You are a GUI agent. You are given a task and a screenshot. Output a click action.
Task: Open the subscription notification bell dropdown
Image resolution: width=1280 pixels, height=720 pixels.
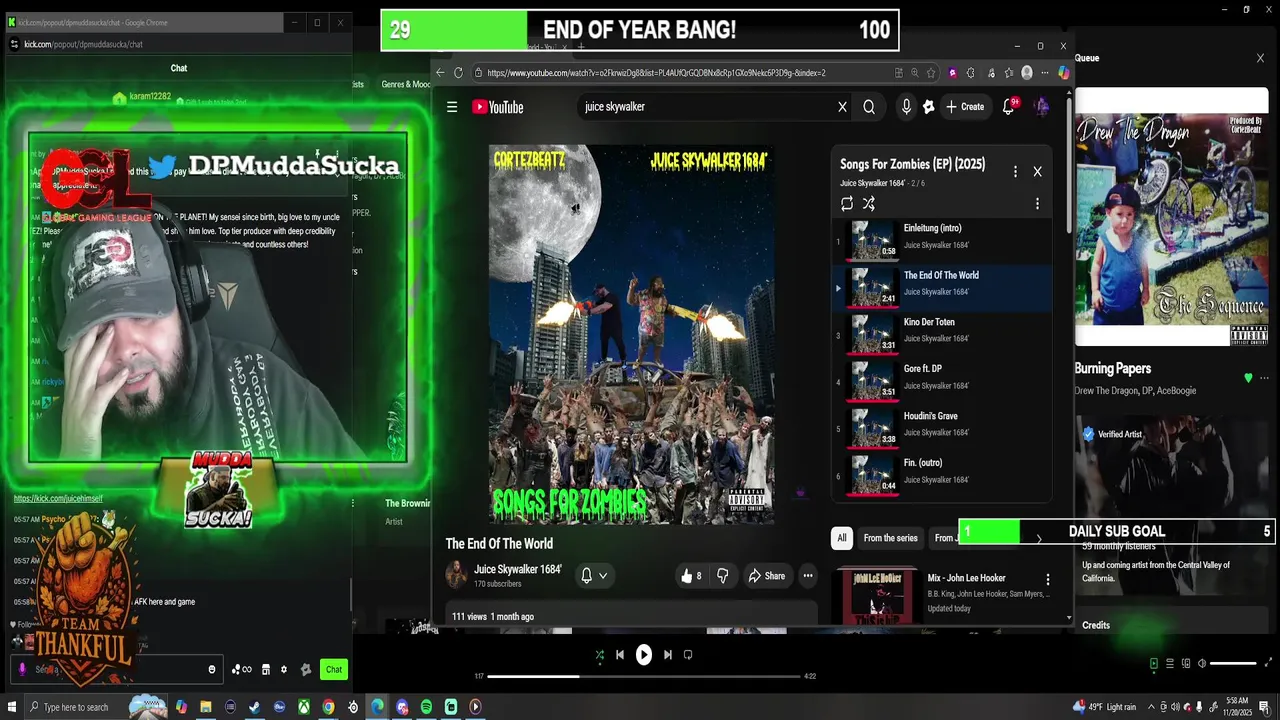coord(594,575)
